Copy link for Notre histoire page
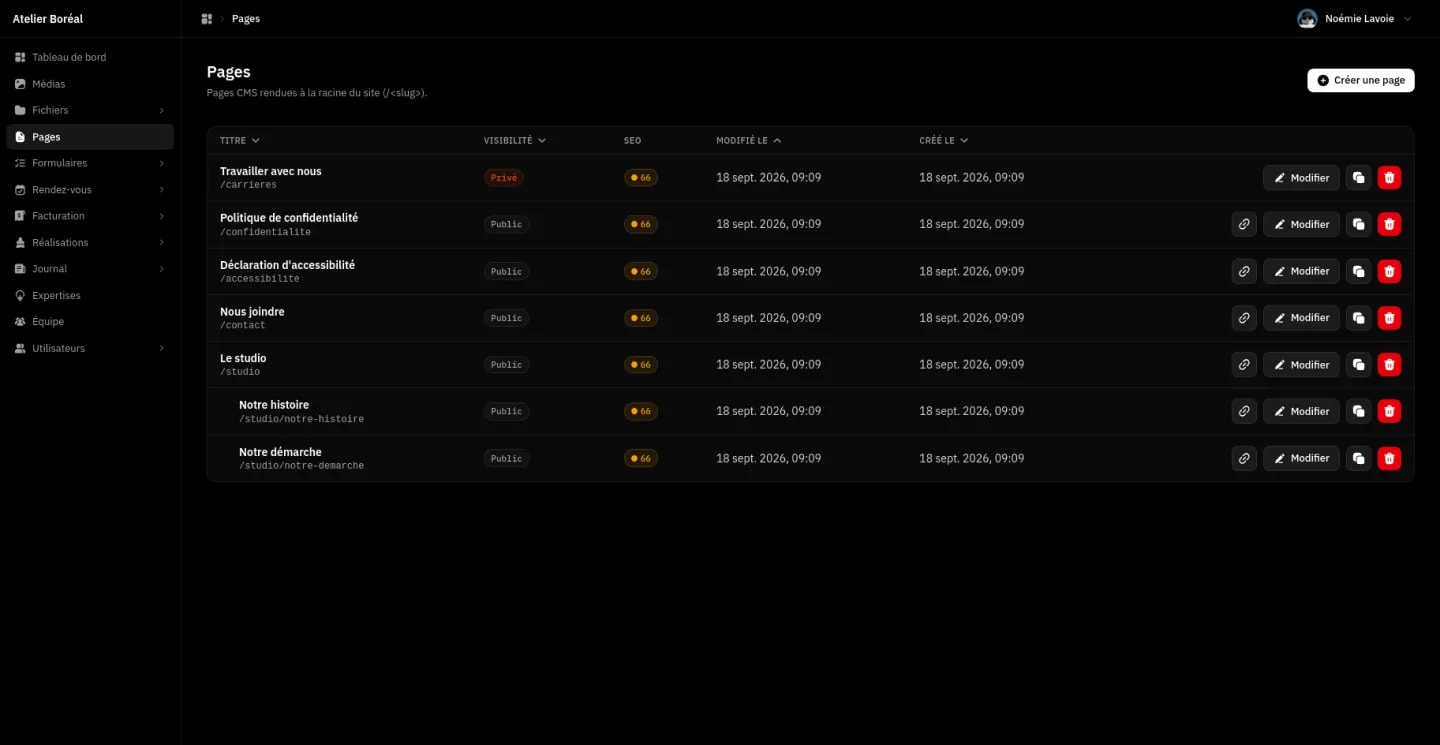 point(1244,411)
